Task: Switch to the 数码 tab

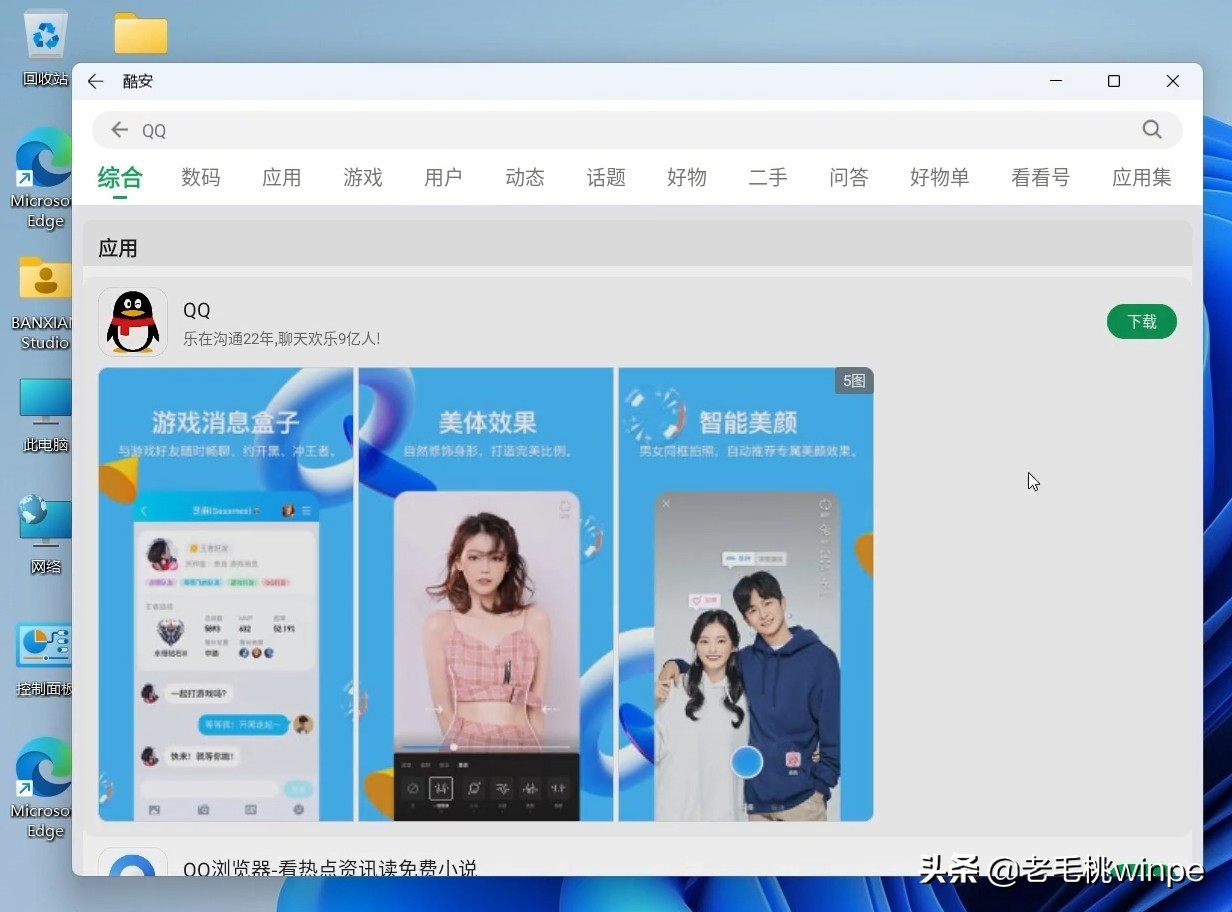Action: point(201,178)
